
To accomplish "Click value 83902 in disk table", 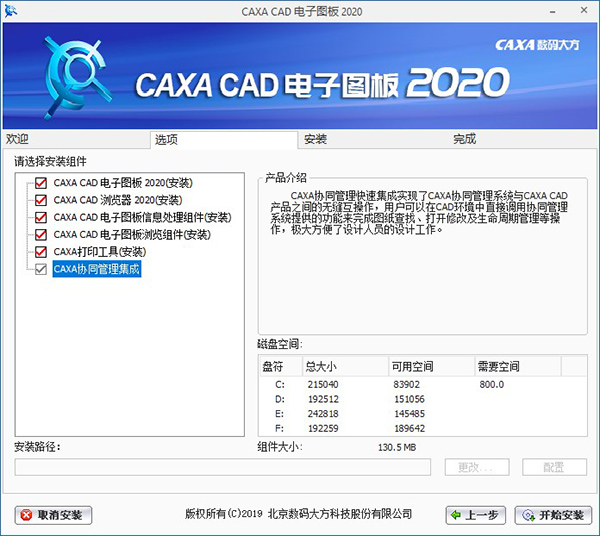I will pos(407,384).
